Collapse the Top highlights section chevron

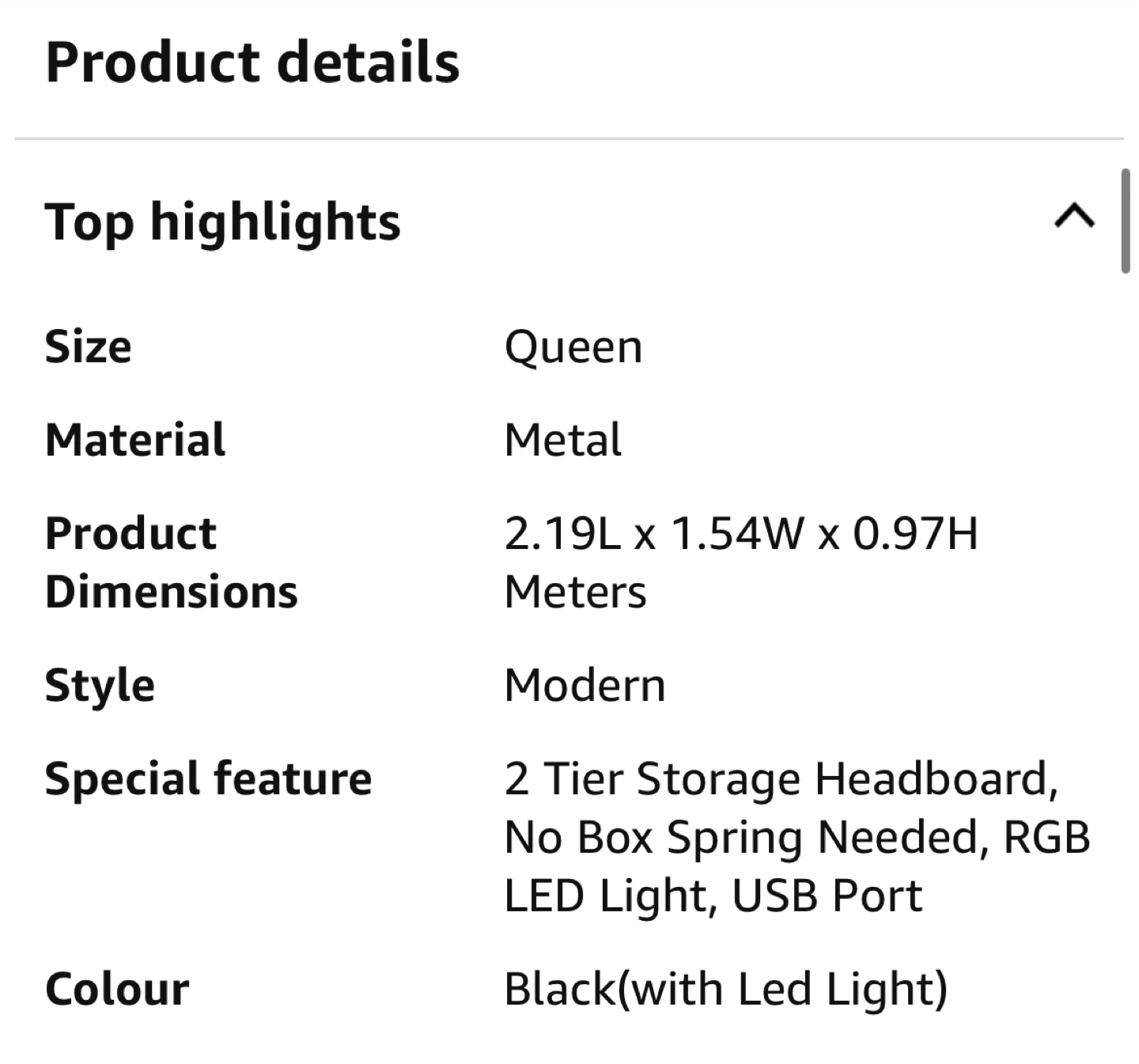(1074, 216)
